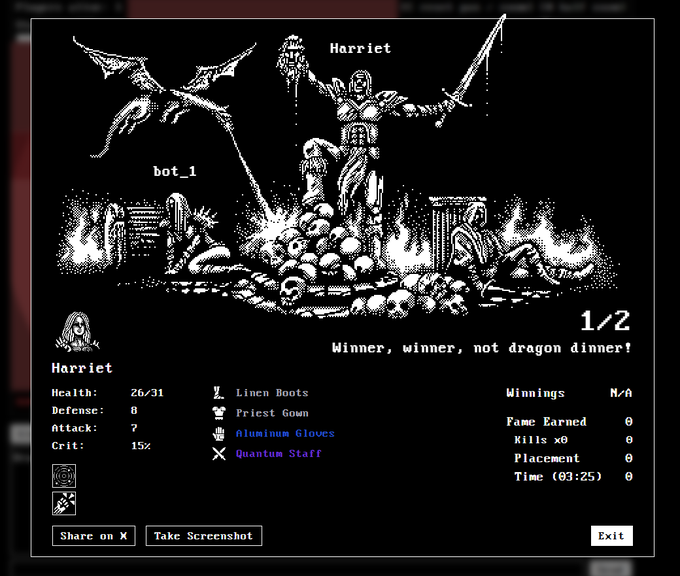The image size is (680, 576).
Task: Select the Quantum Staff item name
Action: (278, 454)
